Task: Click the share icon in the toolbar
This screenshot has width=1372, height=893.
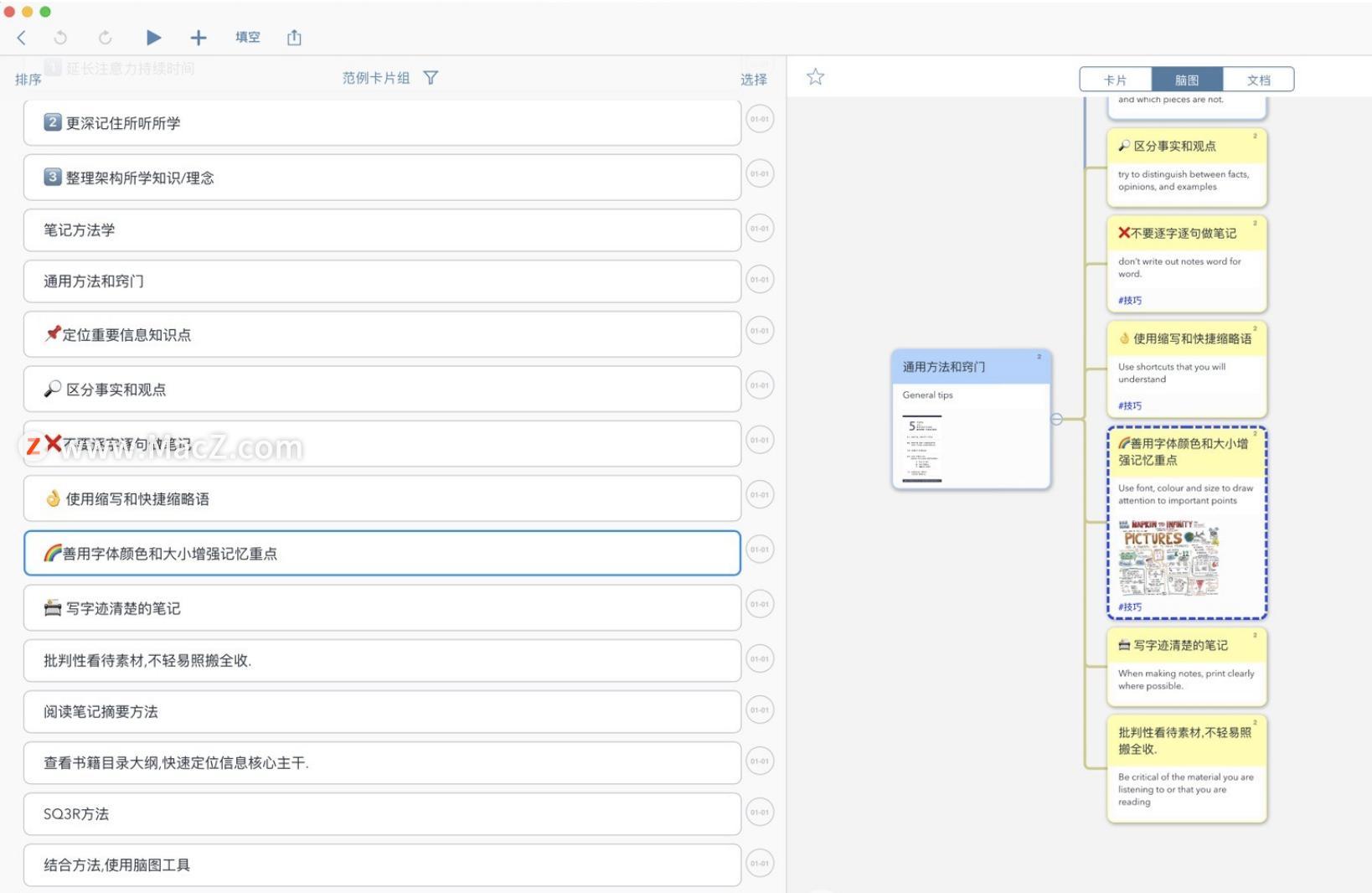Action: click(x=294, y=38)
